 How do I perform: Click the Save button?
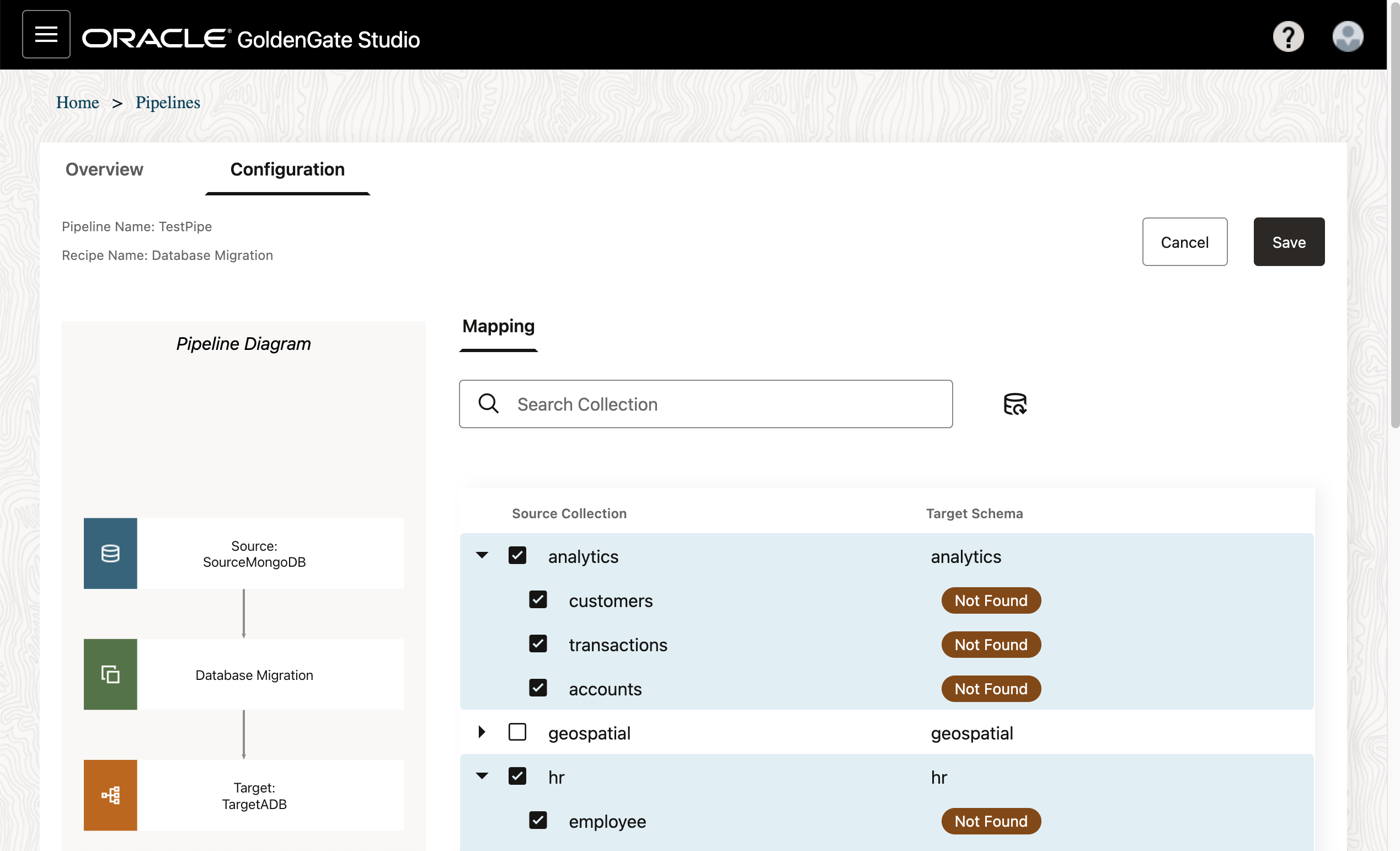tap(1288, 242)
